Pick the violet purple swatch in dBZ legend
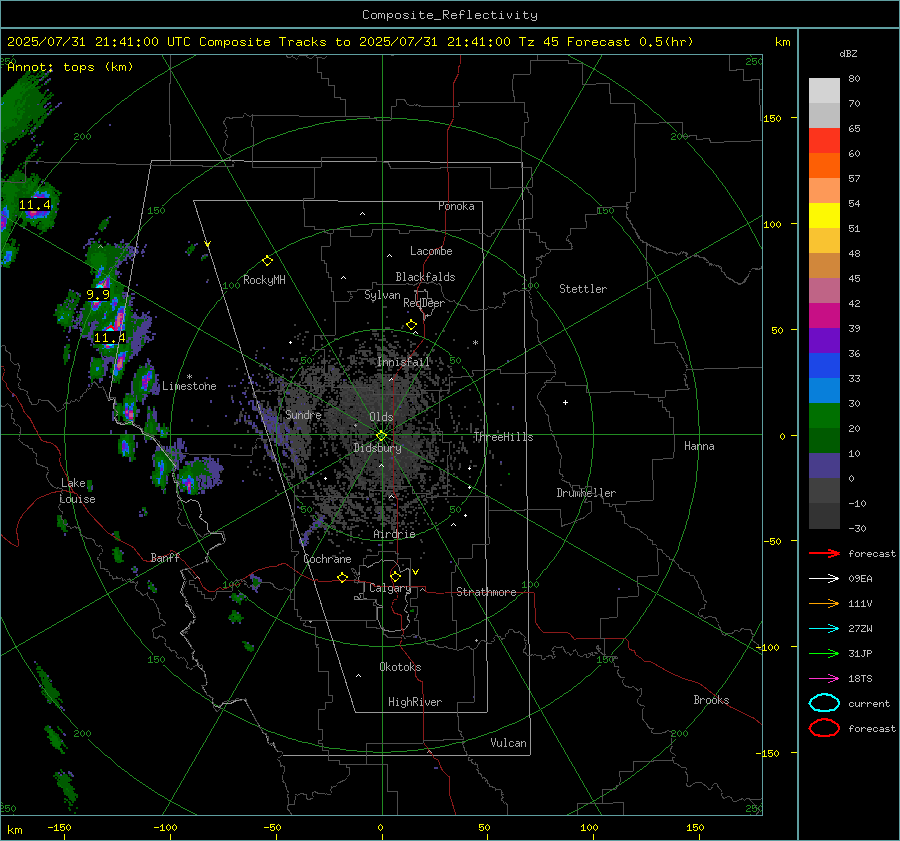The height and width of the screenshot is (841, 900). [x=824, y=340]
